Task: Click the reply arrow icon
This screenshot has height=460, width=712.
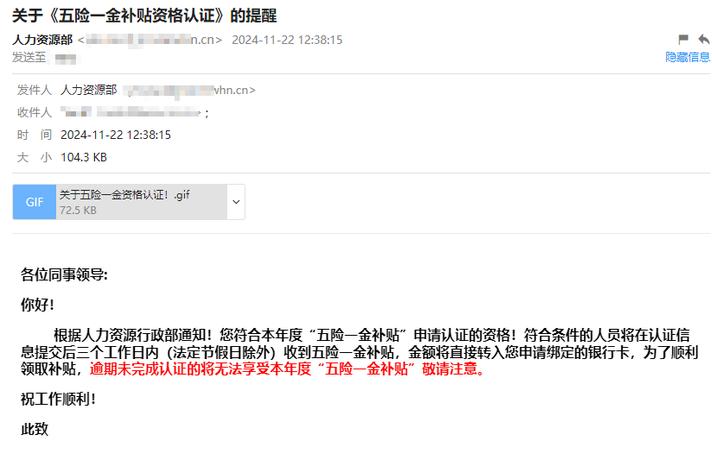Action: (704, 39)
